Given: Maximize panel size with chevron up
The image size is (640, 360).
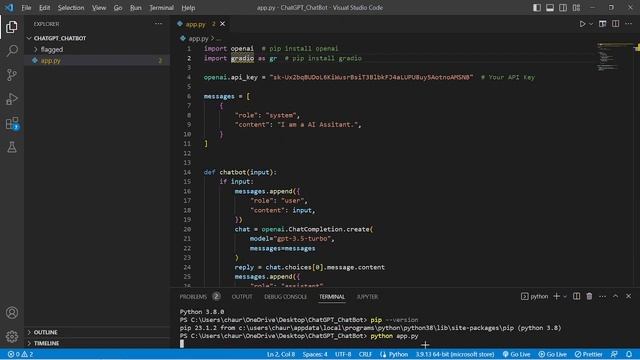Looking at the screenshot, I should tap(616, 296).
